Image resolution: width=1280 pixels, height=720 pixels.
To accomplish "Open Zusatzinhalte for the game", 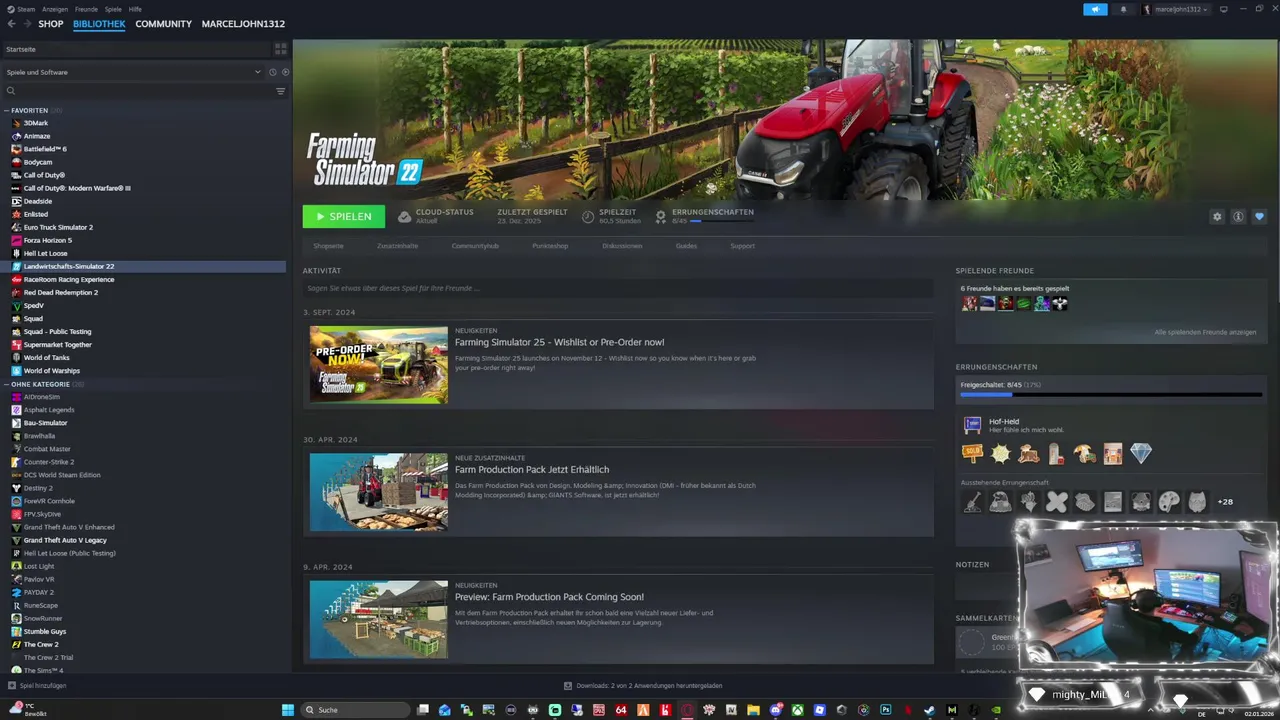I will coord(397,246).
